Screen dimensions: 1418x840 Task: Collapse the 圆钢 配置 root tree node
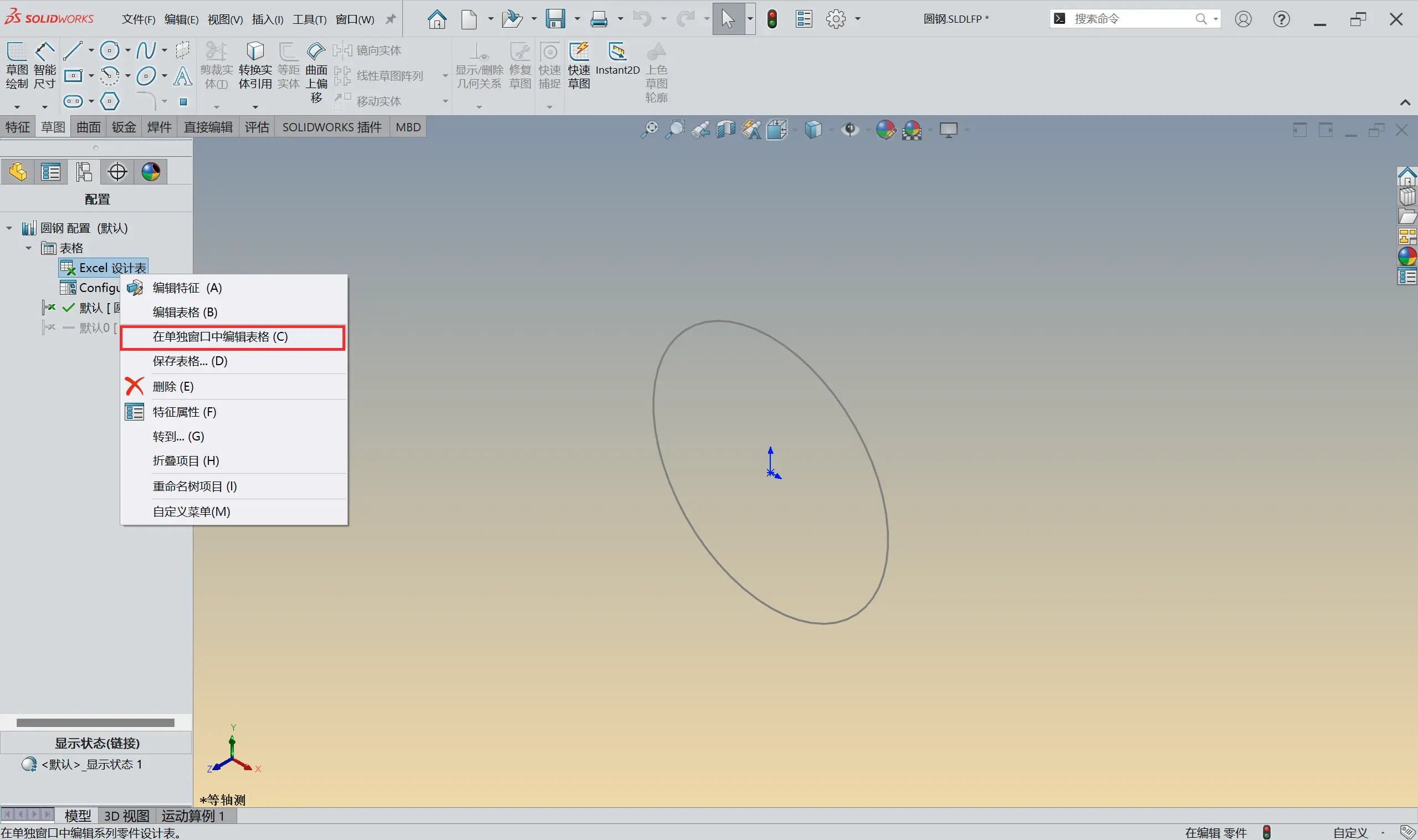pyautogui.click(x=9, y=228)
